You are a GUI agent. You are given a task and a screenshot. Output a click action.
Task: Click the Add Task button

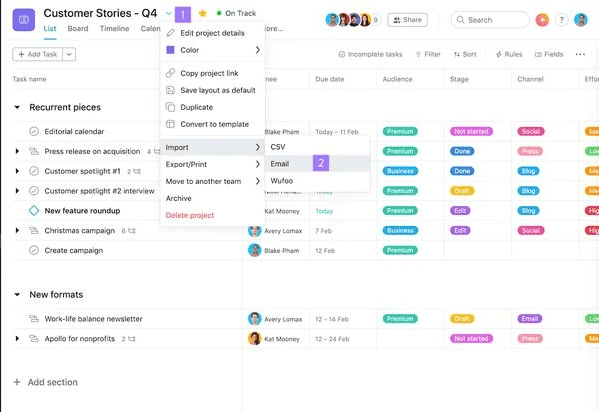click(37, 54)
